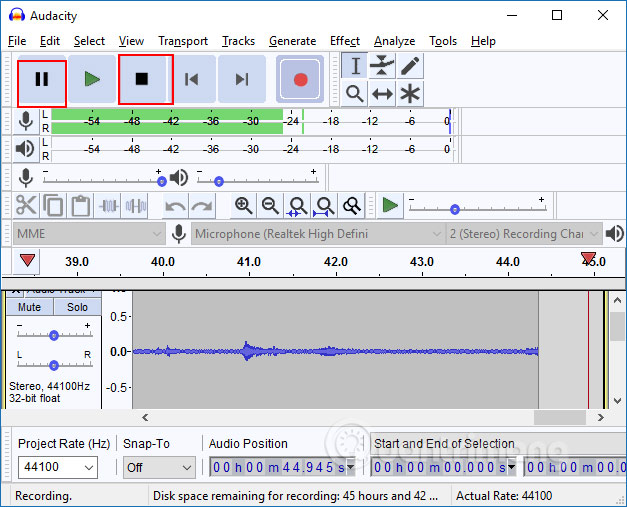Viewport: 627px width, 507px height.
Task: Click the red Record button
Action: tap(300, 80)
